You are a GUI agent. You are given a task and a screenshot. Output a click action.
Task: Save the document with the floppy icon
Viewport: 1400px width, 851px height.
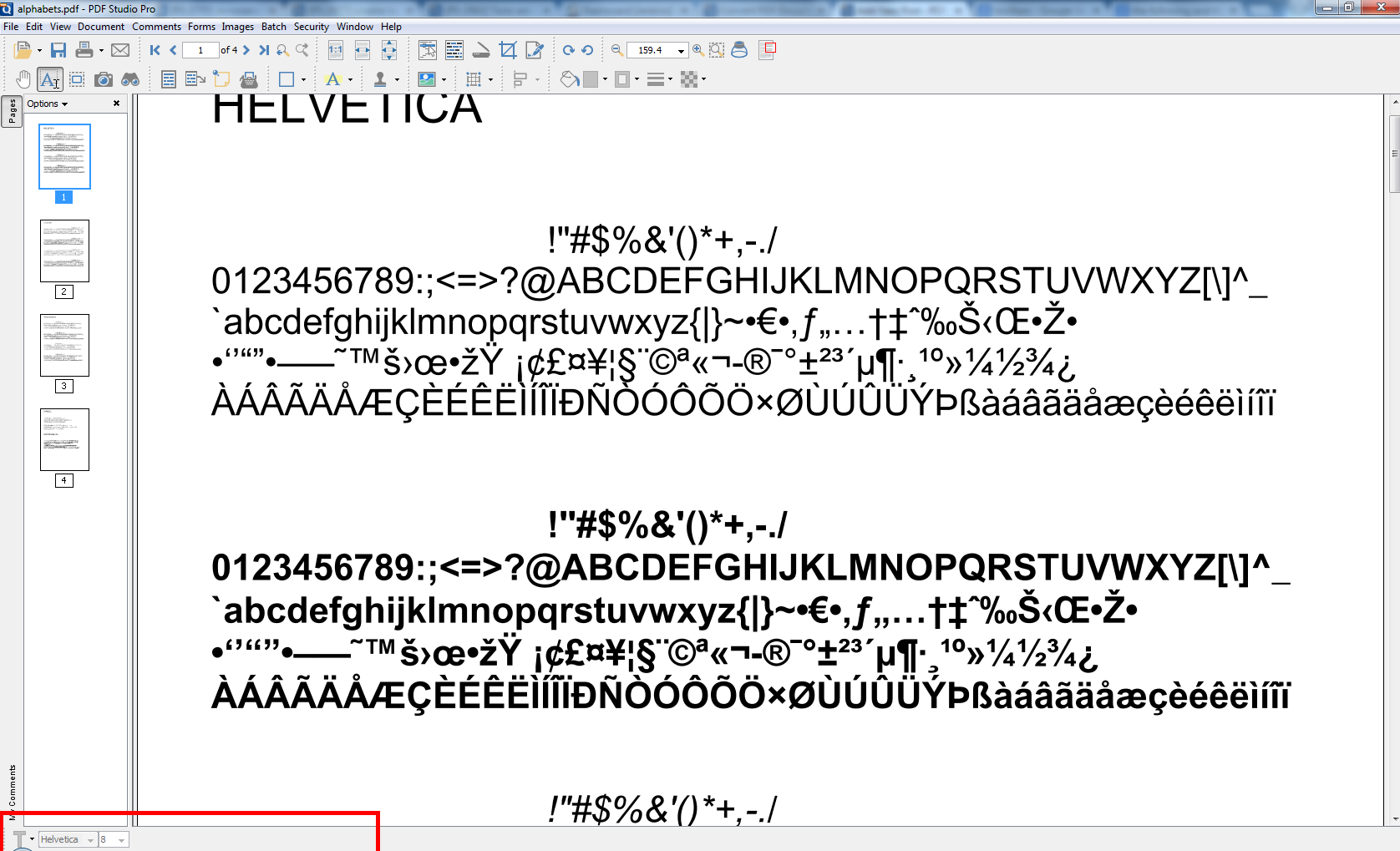coord(58,50)
